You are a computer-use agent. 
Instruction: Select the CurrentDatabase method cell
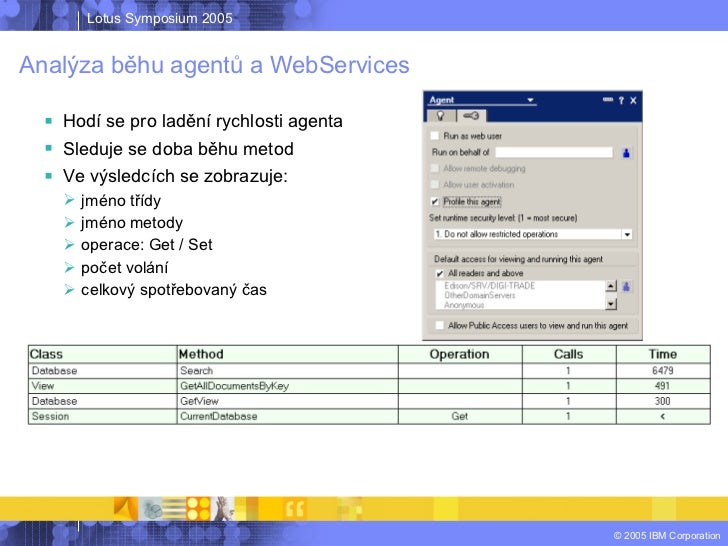287,416
